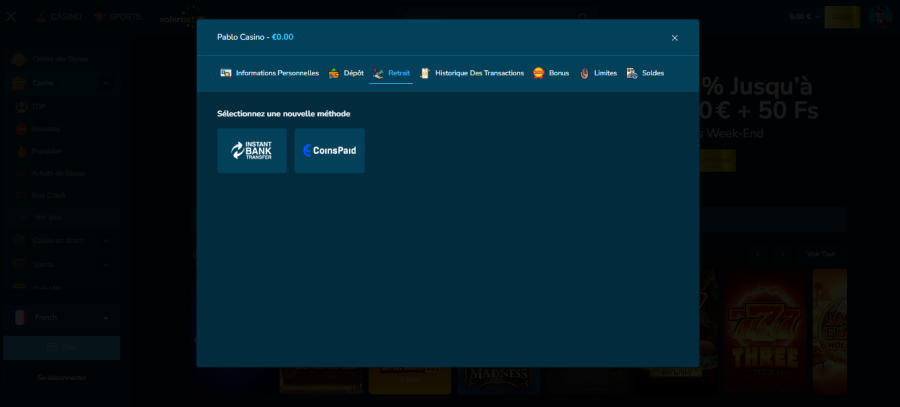The width and height of the screenshot is (900, 407).
Task: Expand the Casino section in the sidebar
Action: point(60,83)
